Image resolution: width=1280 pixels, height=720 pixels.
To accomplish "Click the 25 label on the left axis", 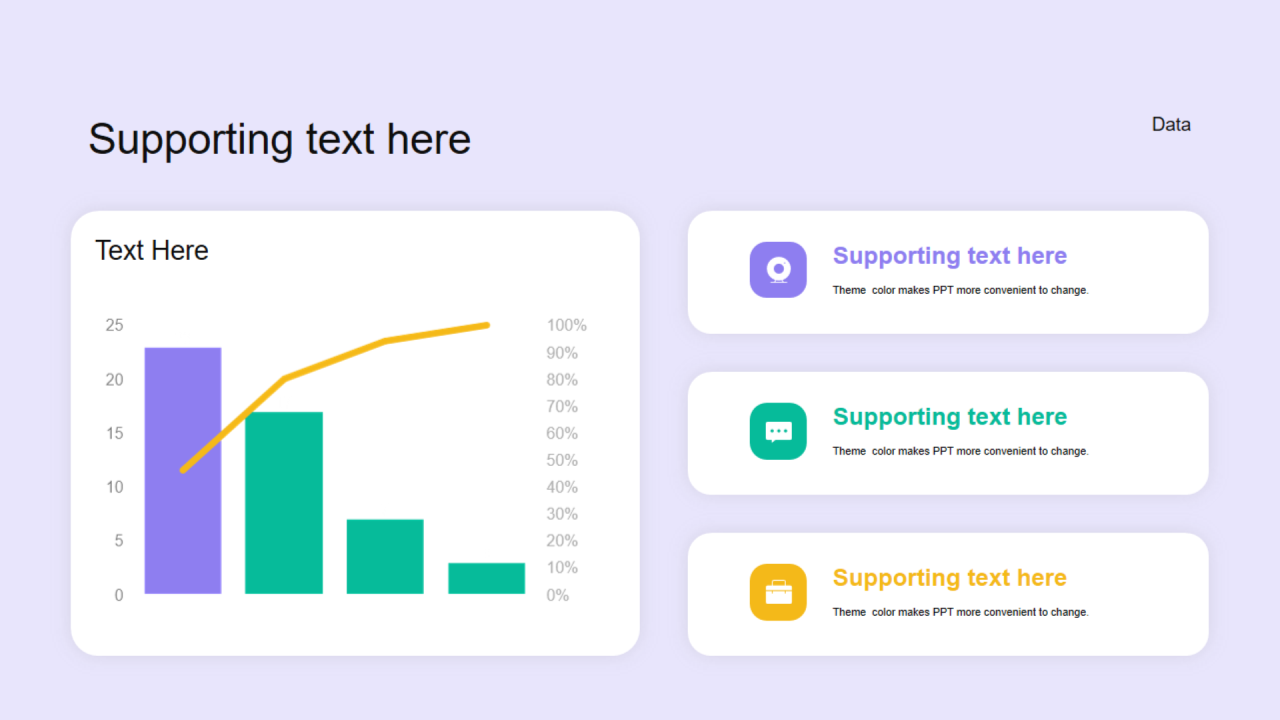I will point(114,325).
